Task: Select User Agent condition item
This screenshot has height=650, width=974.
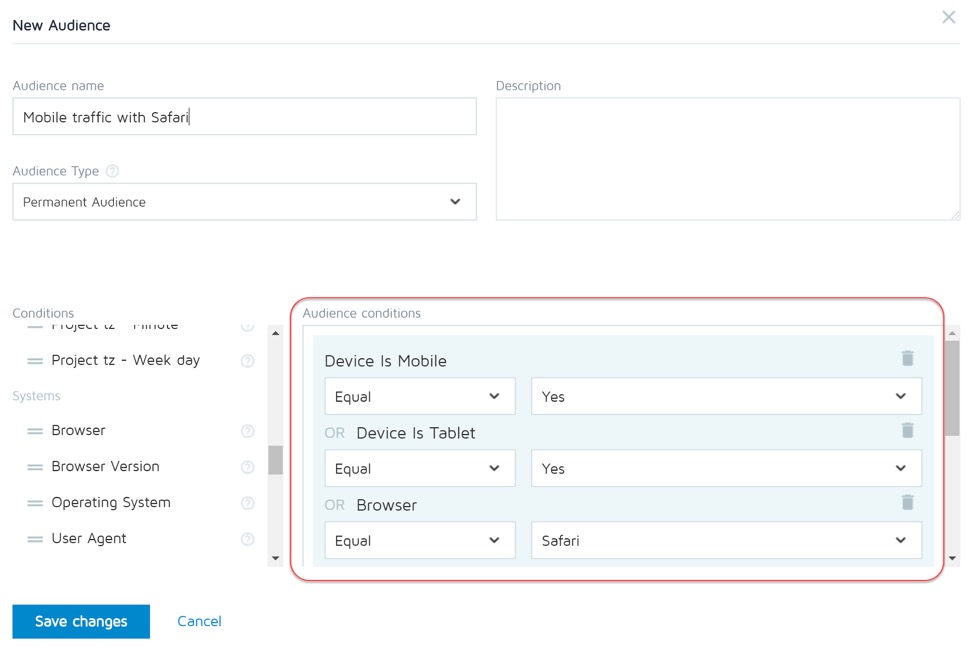Action: point(89,538)
